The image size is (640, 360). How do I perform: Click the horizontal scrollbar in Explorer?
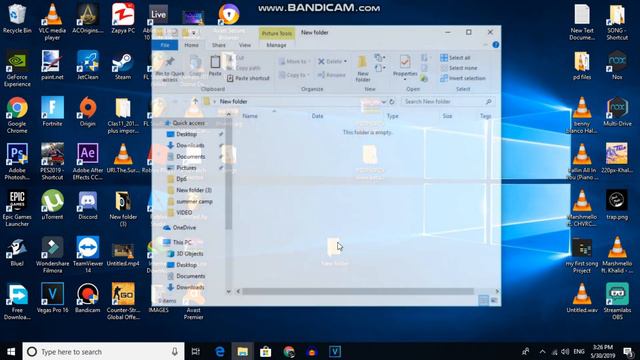pyautogui.click(x=358, y=291)
